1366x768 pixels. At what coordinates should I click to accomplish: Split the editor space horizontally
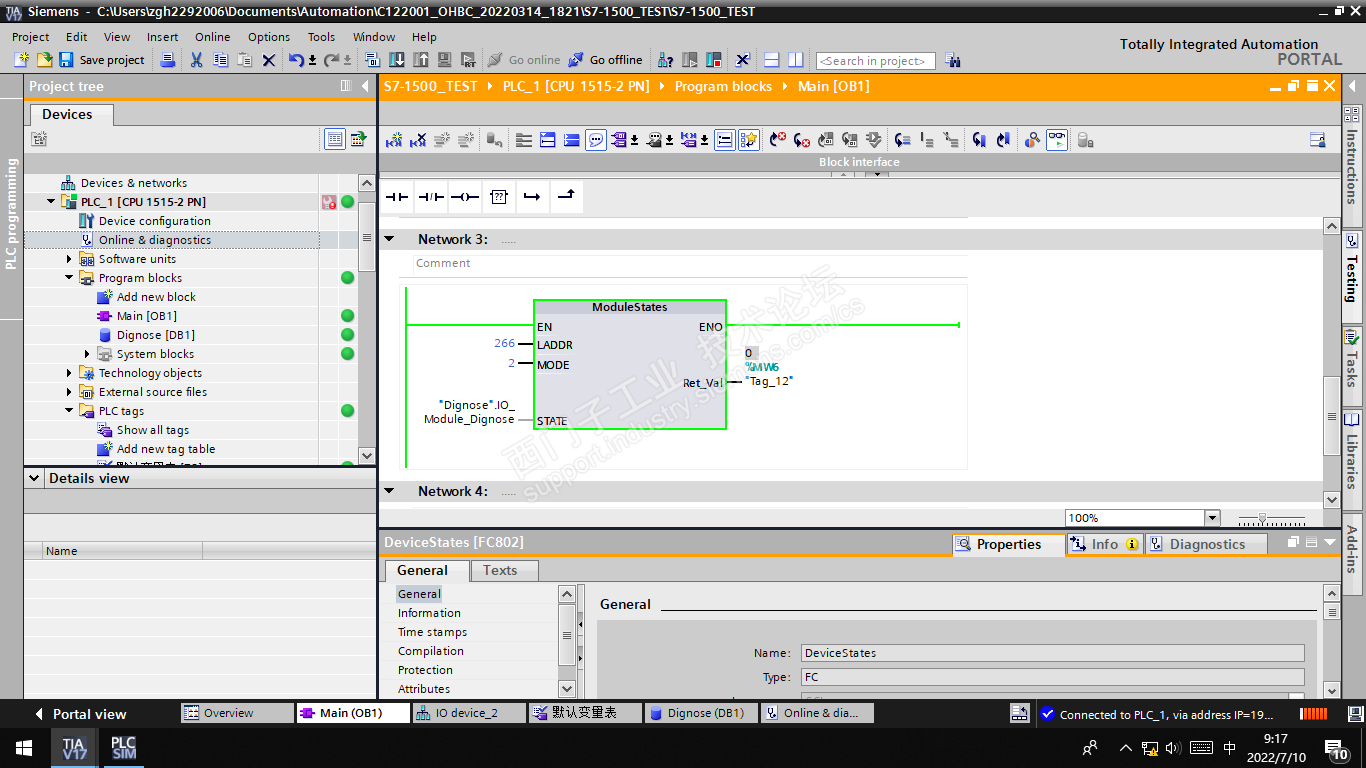[771, 60]
